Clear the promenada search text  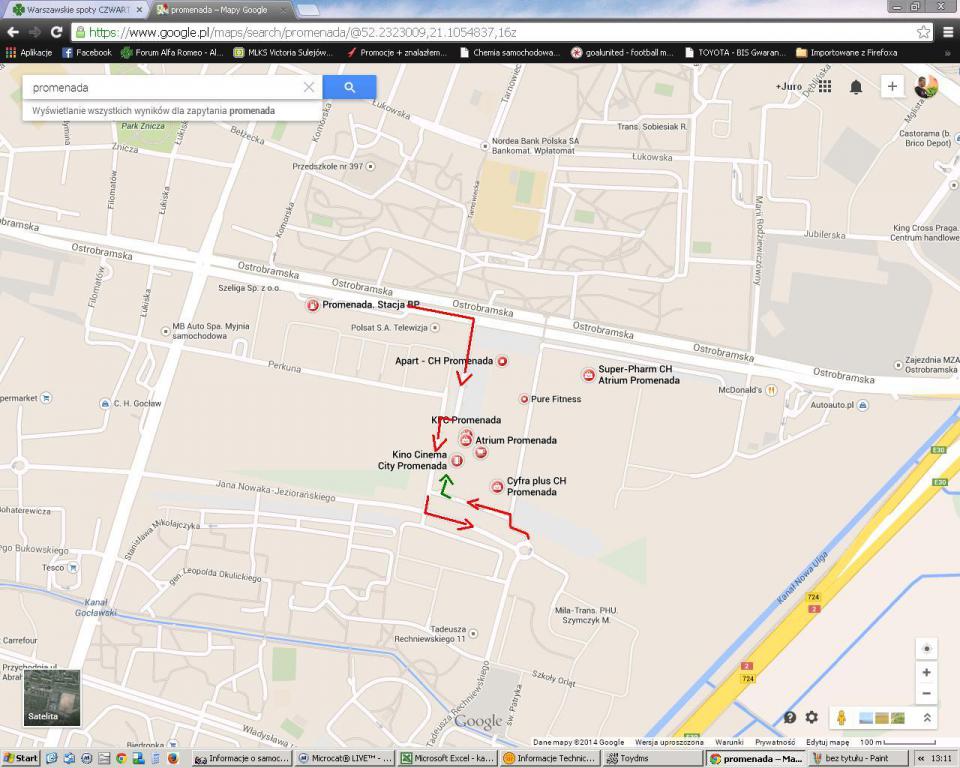pyautogui.click(x=309, y=88)
